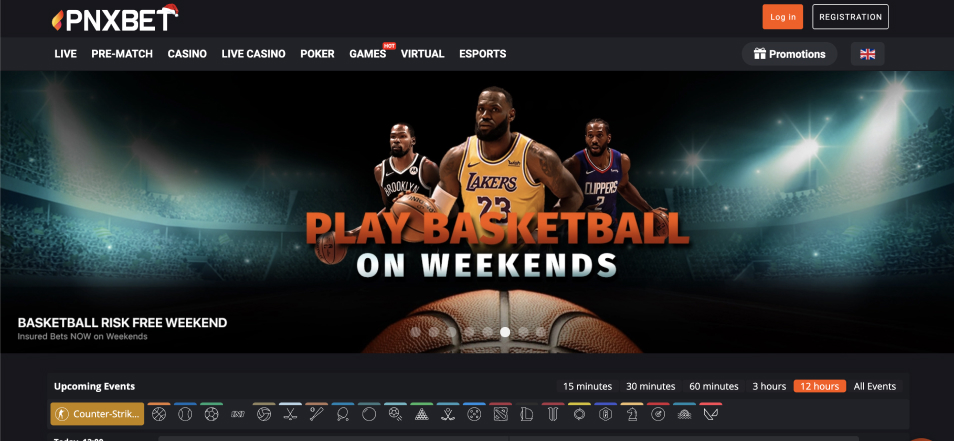Select the chess knight icon
This screenshot has width=954, height=441.
coord(632,414)
